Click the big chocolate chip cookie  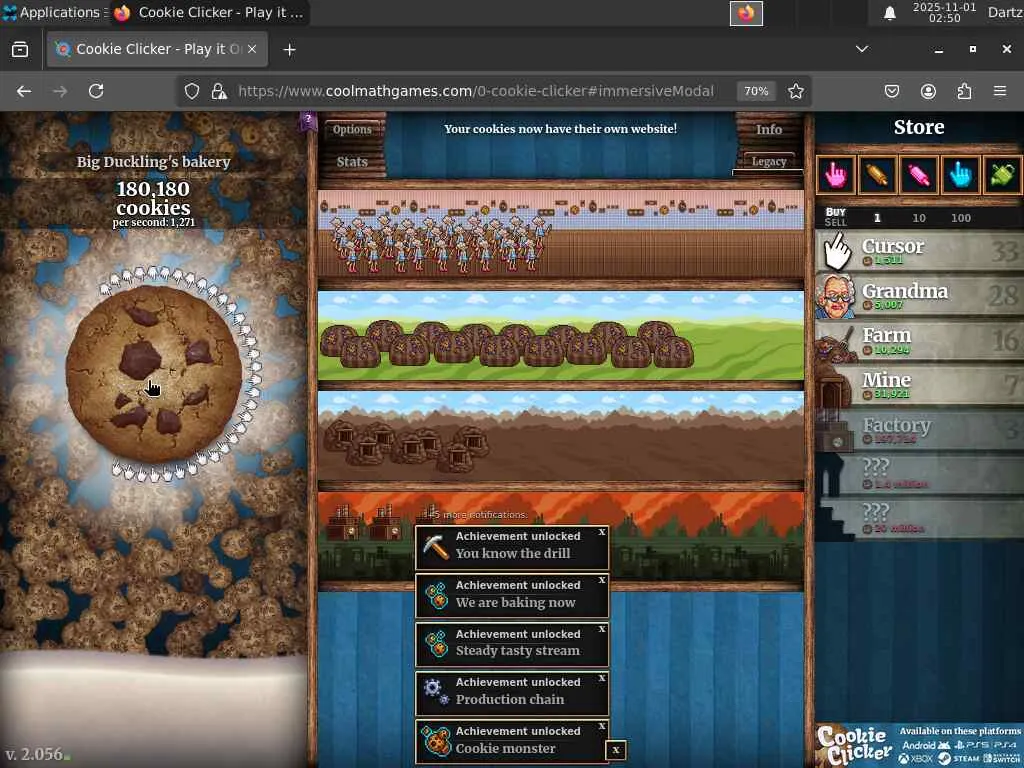click(154, 374)
